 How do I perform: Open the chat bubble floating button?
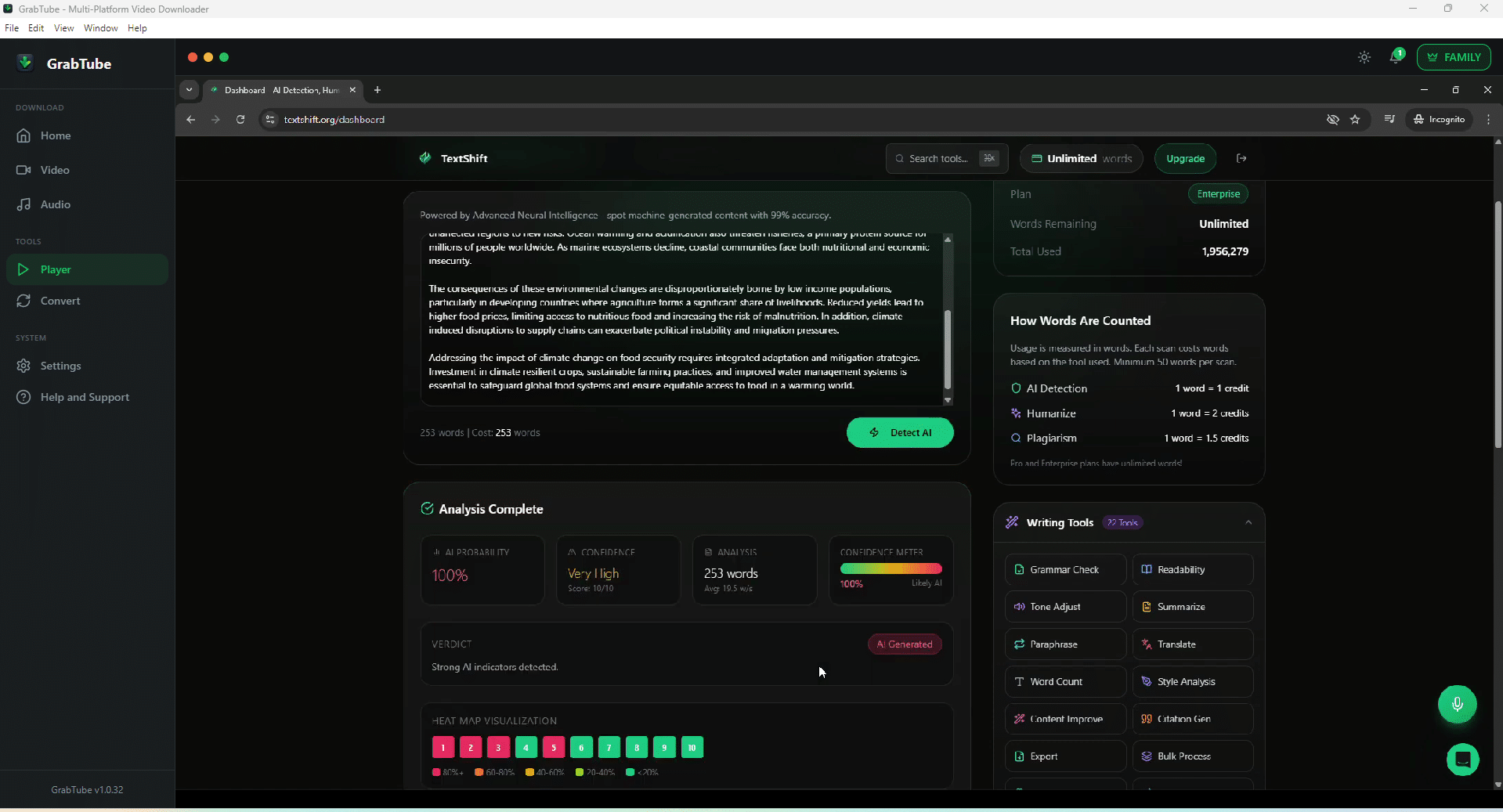click(1461, 759)
